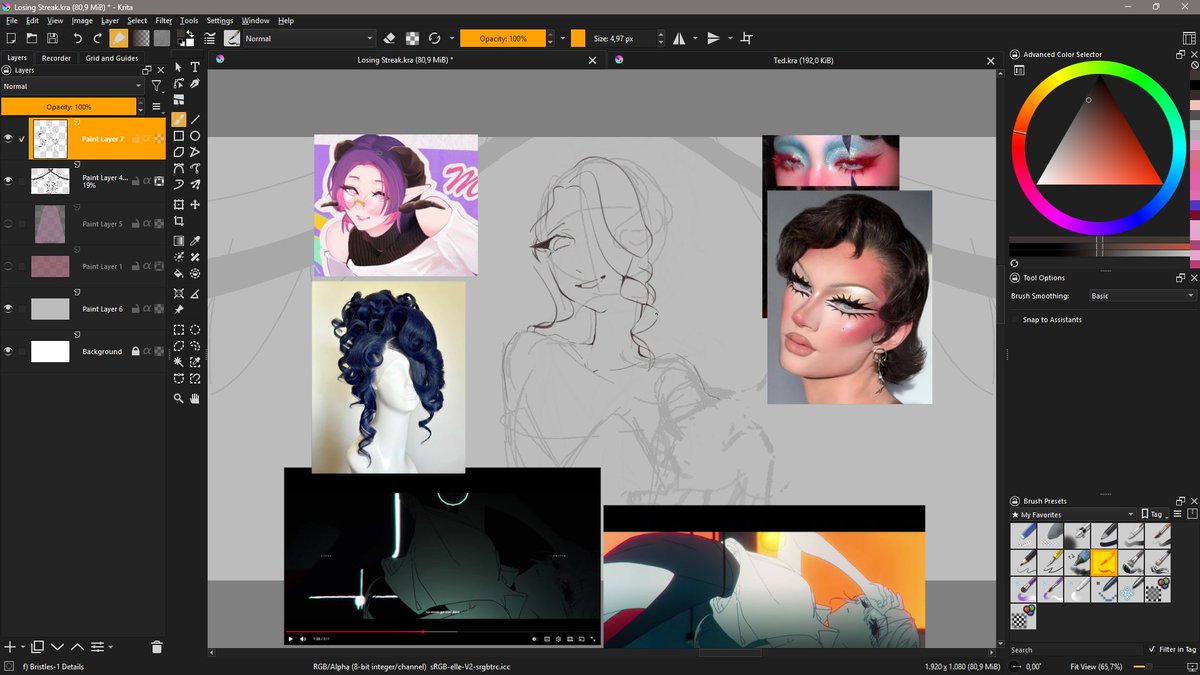Save the document with floppy icon
Image resolution: width=1200 pixels, height=675 pixels.
pyautogui.click(x=52, y=38)
